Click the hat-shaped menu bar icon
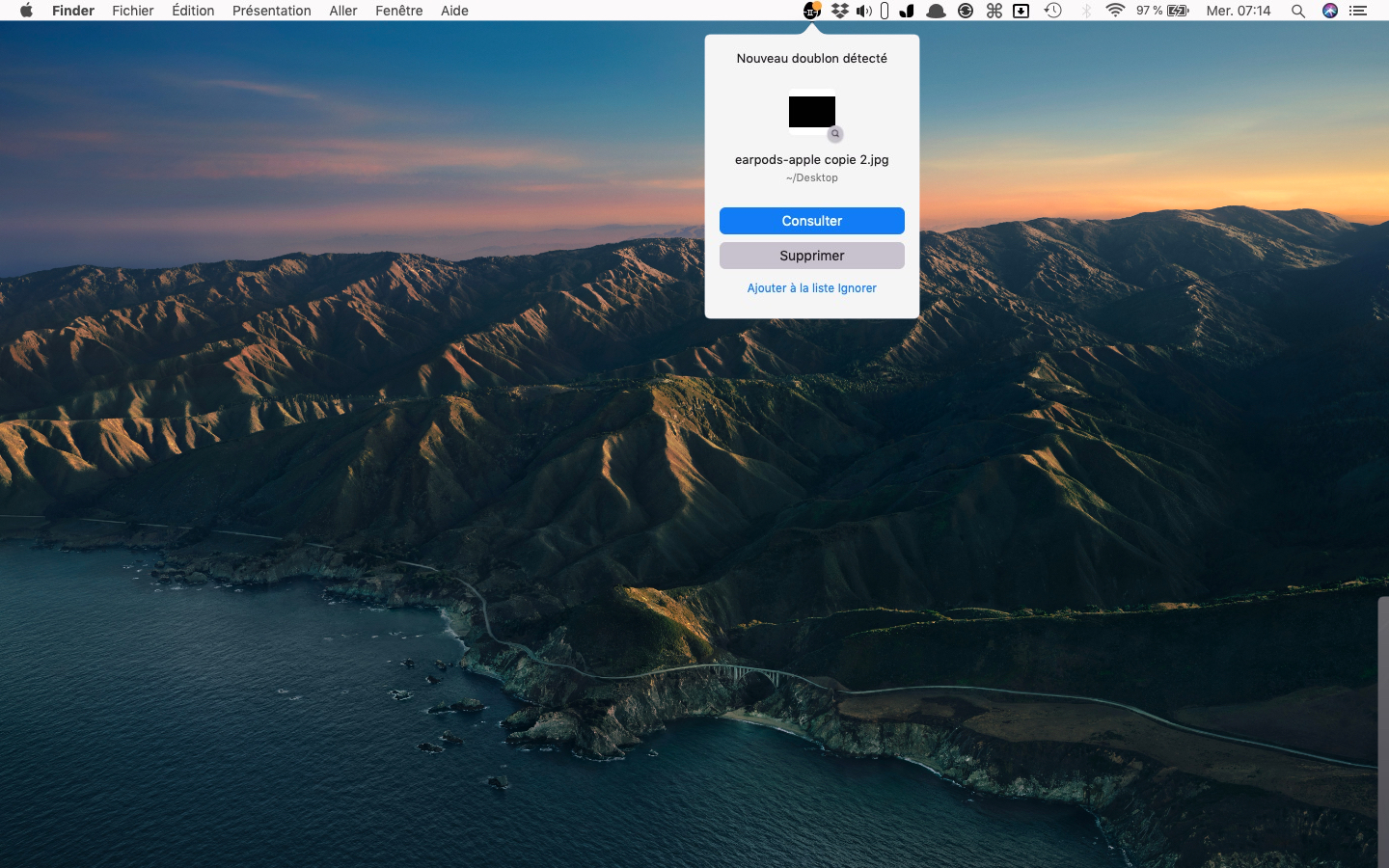 pos(936,11)
